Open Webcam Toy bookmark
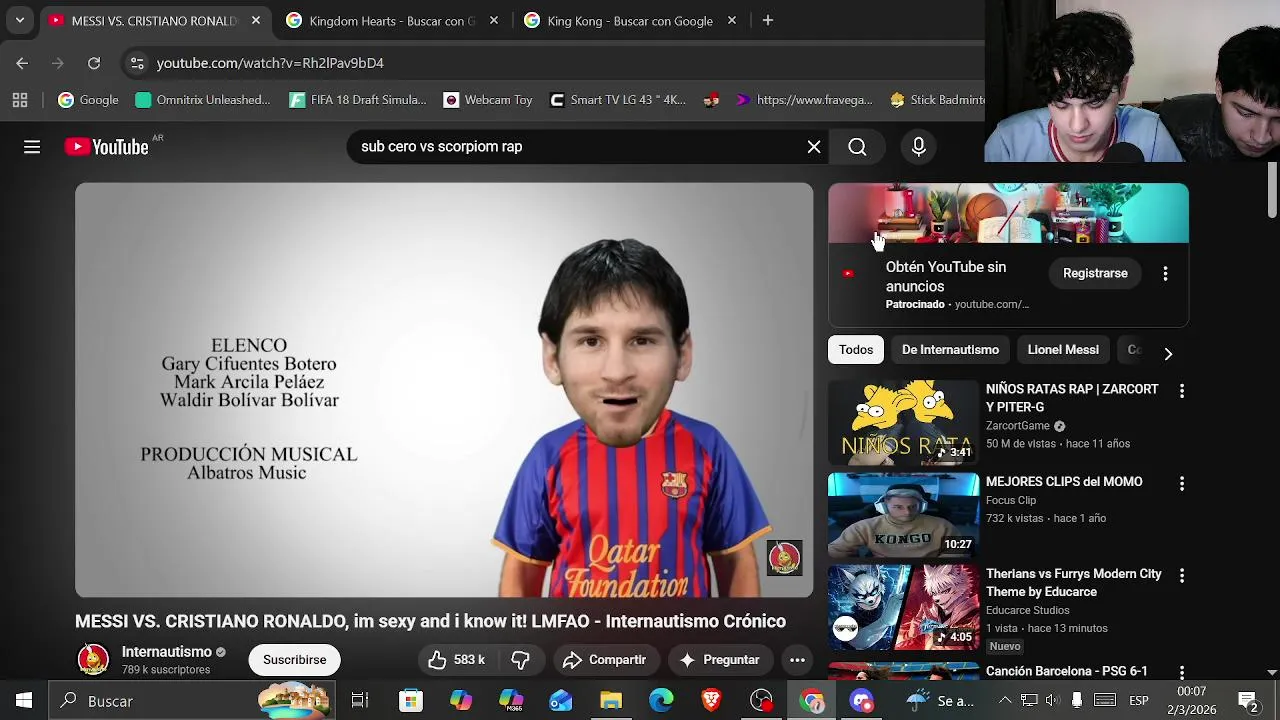1280x720 pixels. 488,100
